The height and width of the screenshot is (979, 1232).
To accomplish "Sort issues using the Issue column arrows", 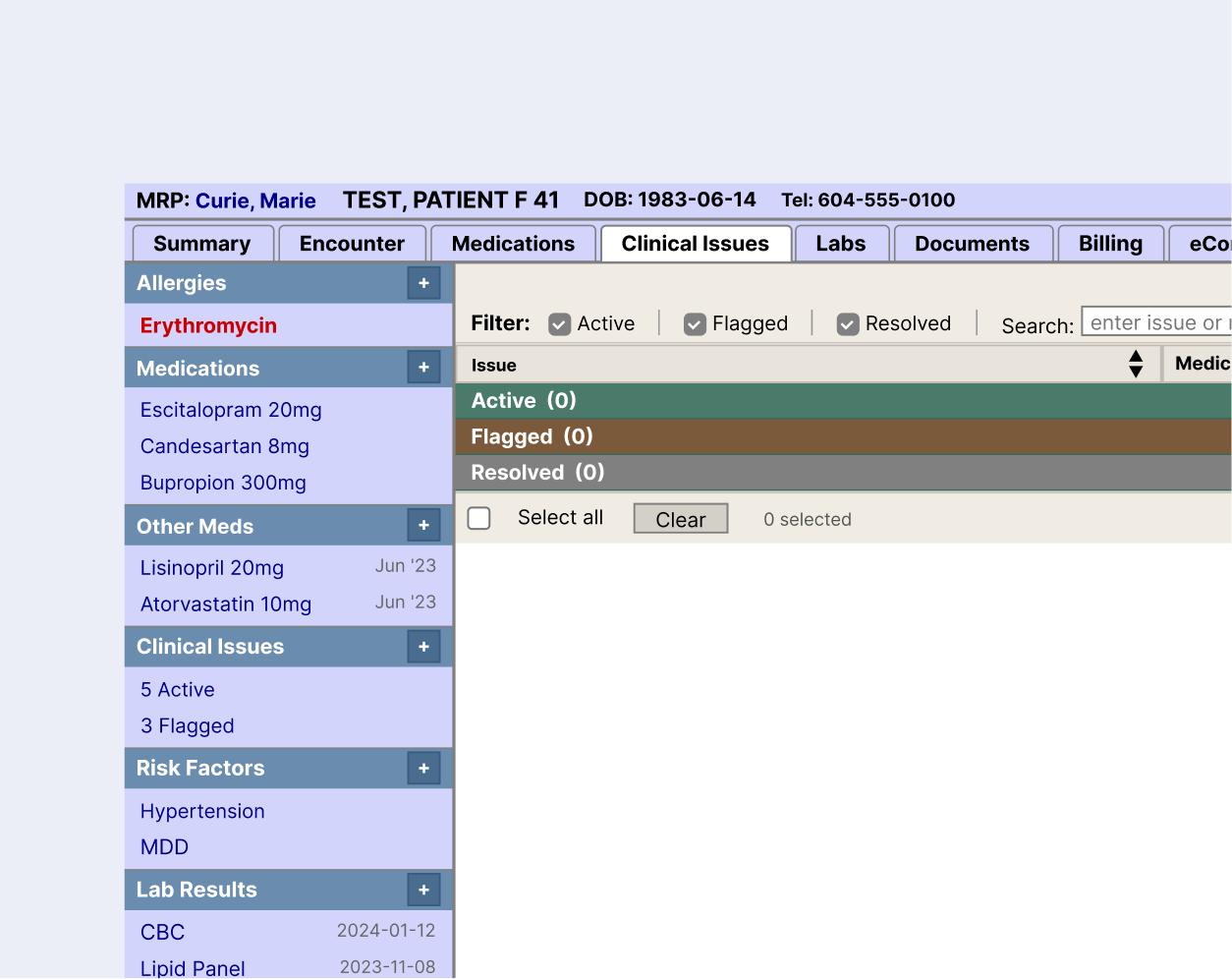I will [1136, 365].
